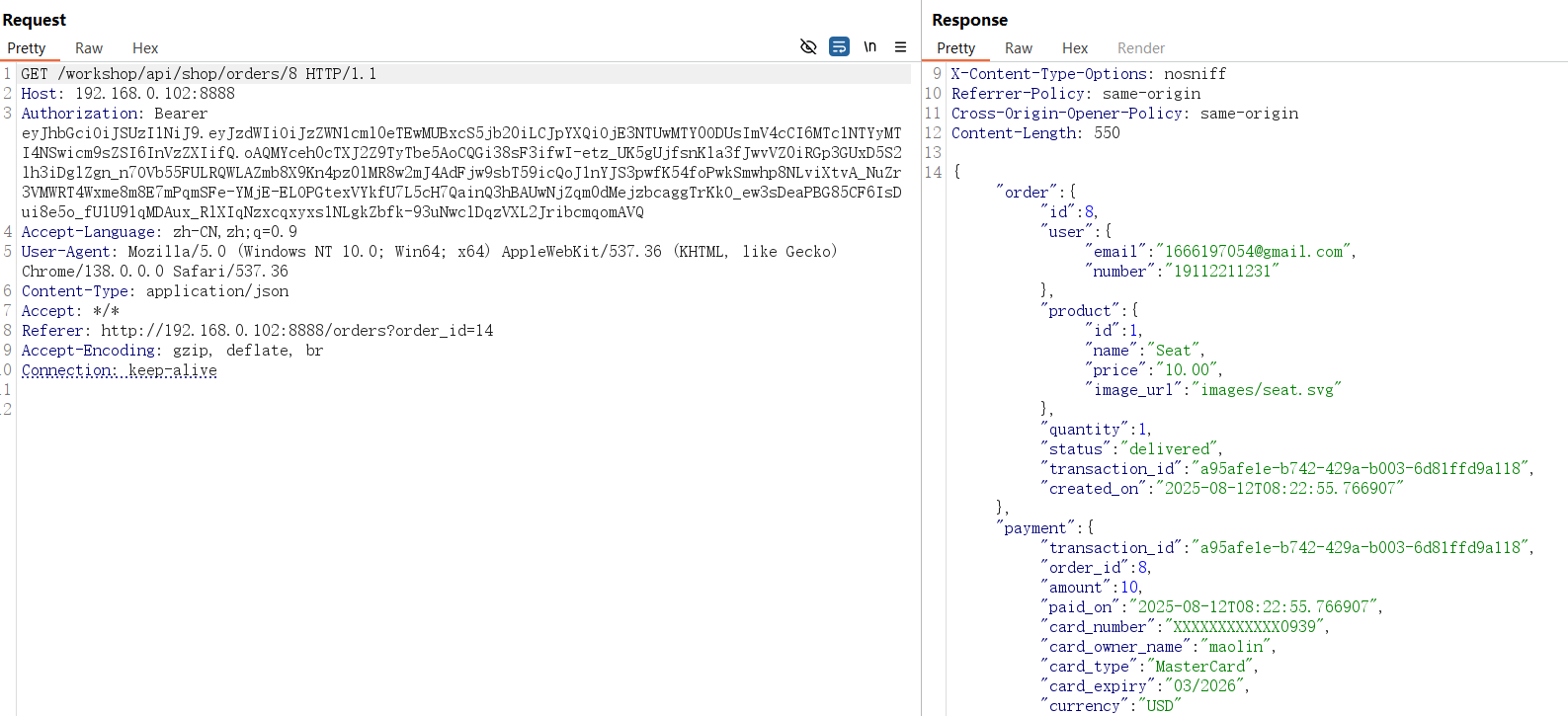Click the paid_on timestamp value
1568x716 pixels.
1253,607
